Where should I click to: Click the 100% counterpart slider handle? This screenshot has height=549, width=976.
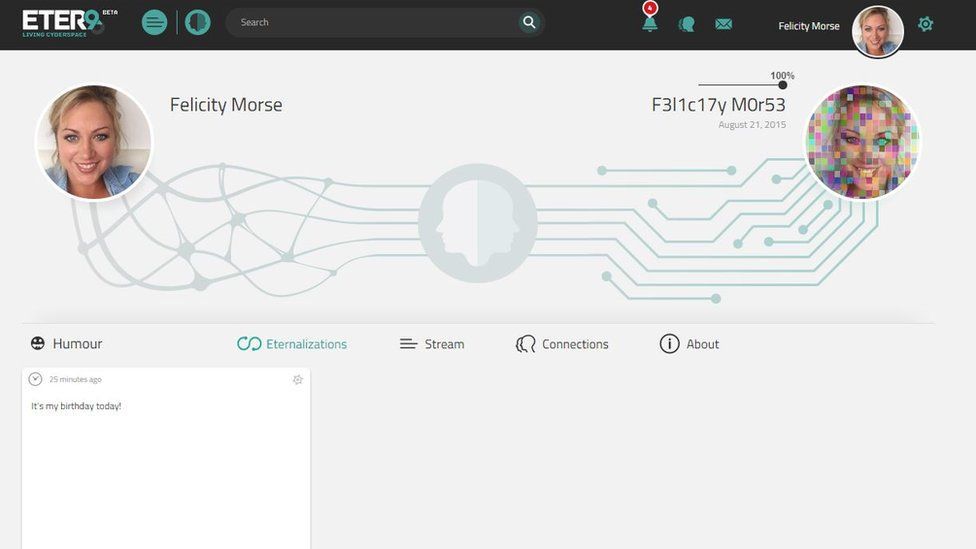(x=782, y=85)
